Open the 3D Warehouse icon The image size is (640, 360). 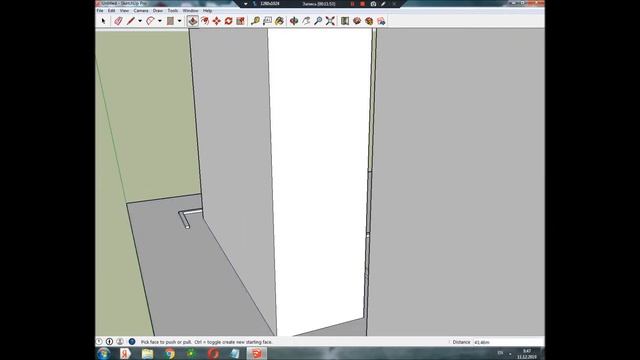(357, 21)
